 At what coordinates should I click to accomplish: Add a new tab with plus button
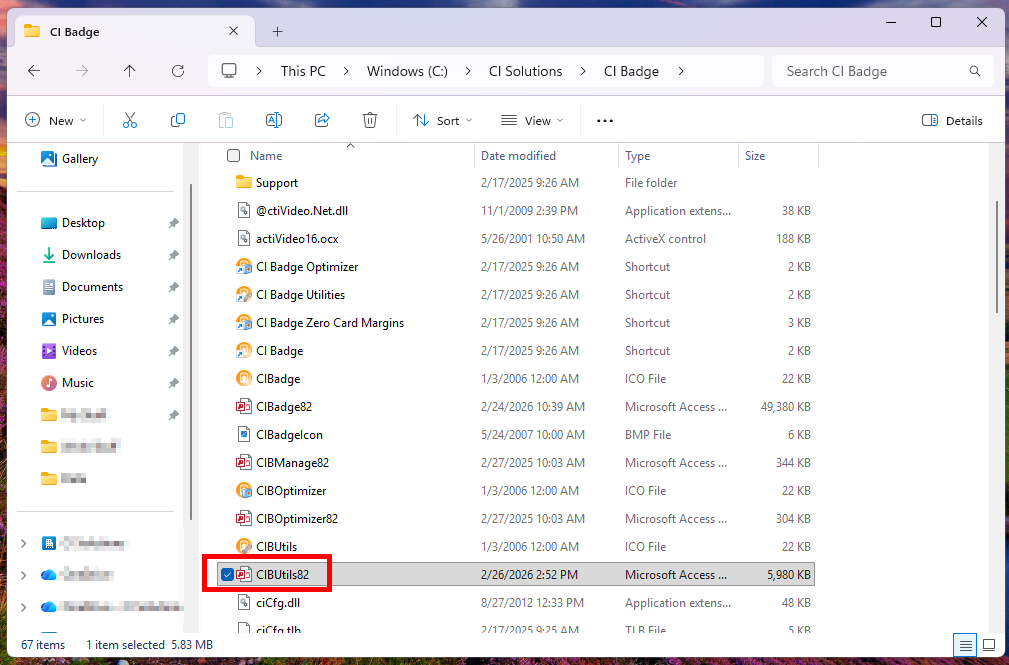tap(277, 31)
